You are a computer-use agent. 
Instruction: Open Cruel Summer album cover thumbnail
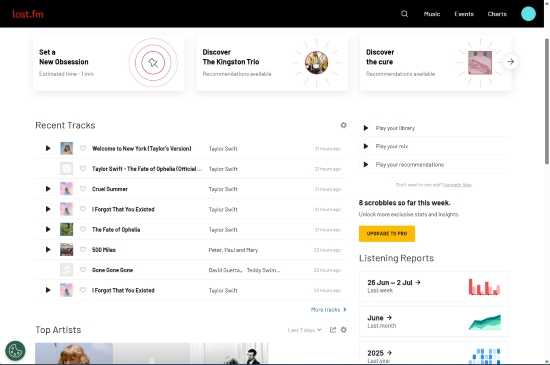click(x=67, y=189)
